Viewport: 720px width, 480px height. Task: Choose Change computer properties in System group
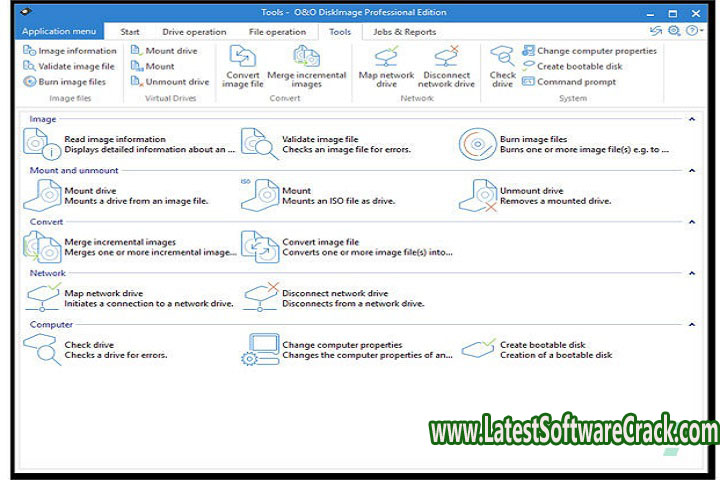coord(590,51)
